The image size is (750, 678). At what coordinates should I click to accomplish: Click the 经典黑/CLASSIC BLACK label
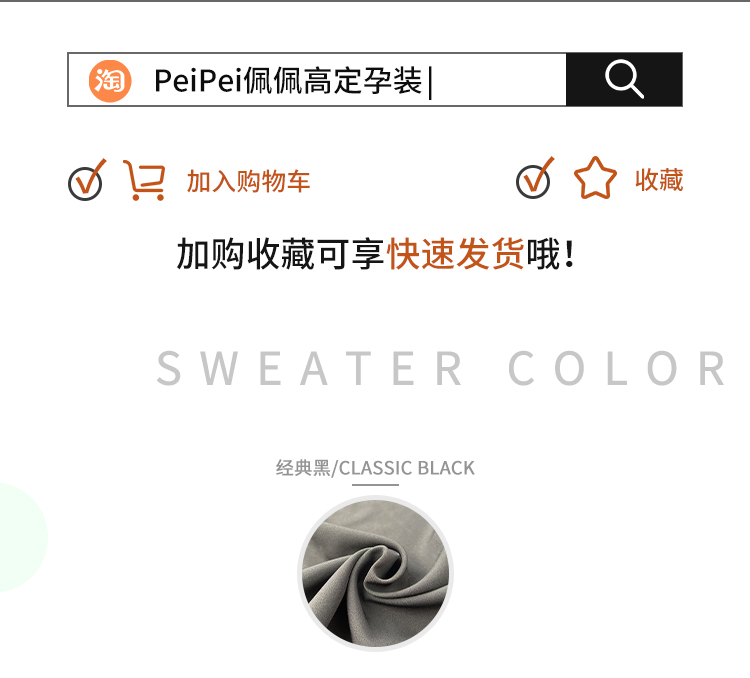(x=375, y=468)
